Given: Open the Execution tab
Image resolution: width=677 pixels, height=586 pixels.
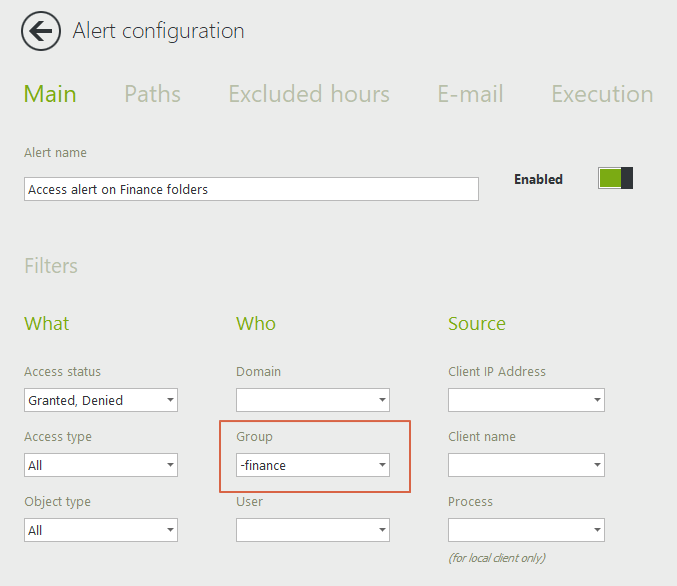Looking at the screenshot, I should 602,94.
